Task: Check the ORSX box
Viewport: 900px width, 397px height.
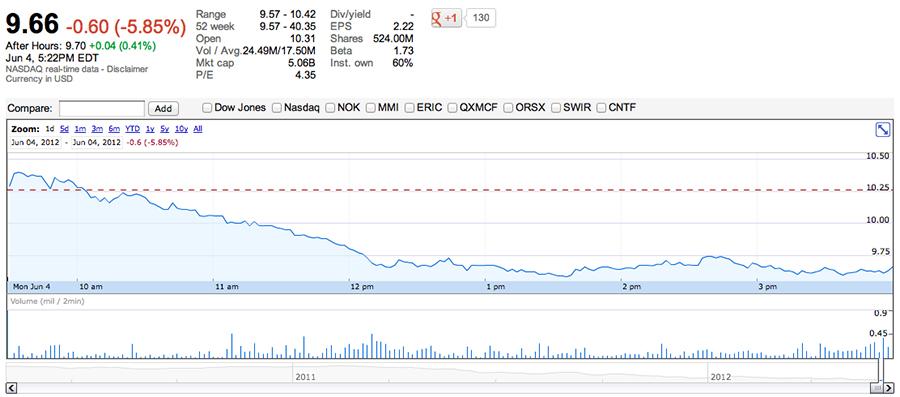Action: click(x=509, y=107)
